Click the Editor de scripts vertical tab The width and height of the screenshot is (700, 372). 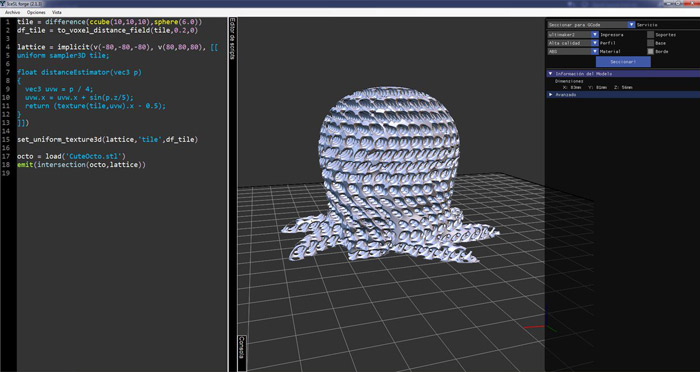(232, 38)
